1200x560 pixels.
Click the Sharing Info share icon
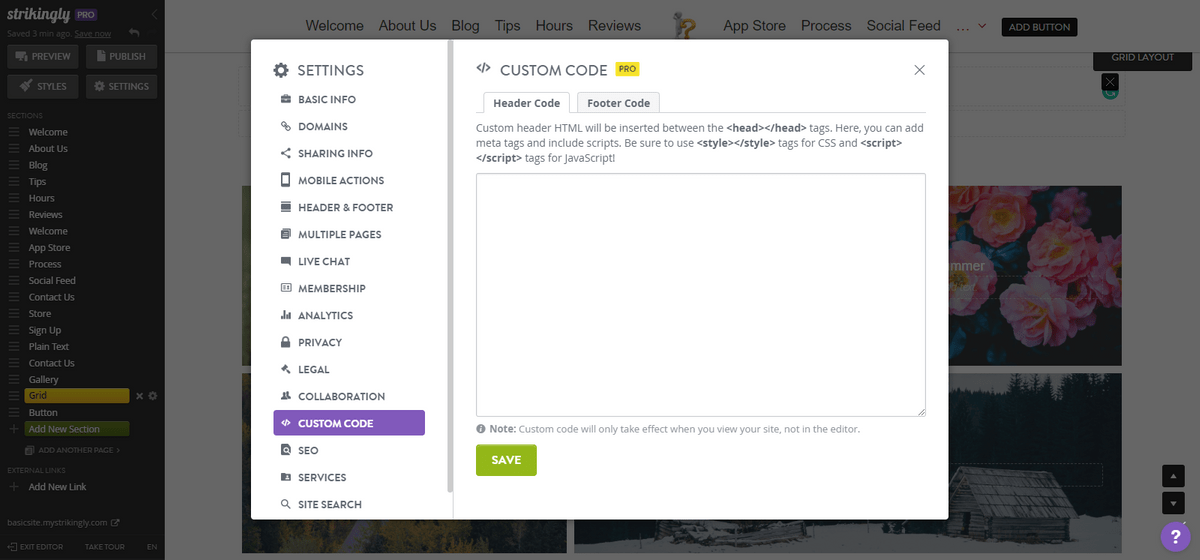click(x=286, y=154)
